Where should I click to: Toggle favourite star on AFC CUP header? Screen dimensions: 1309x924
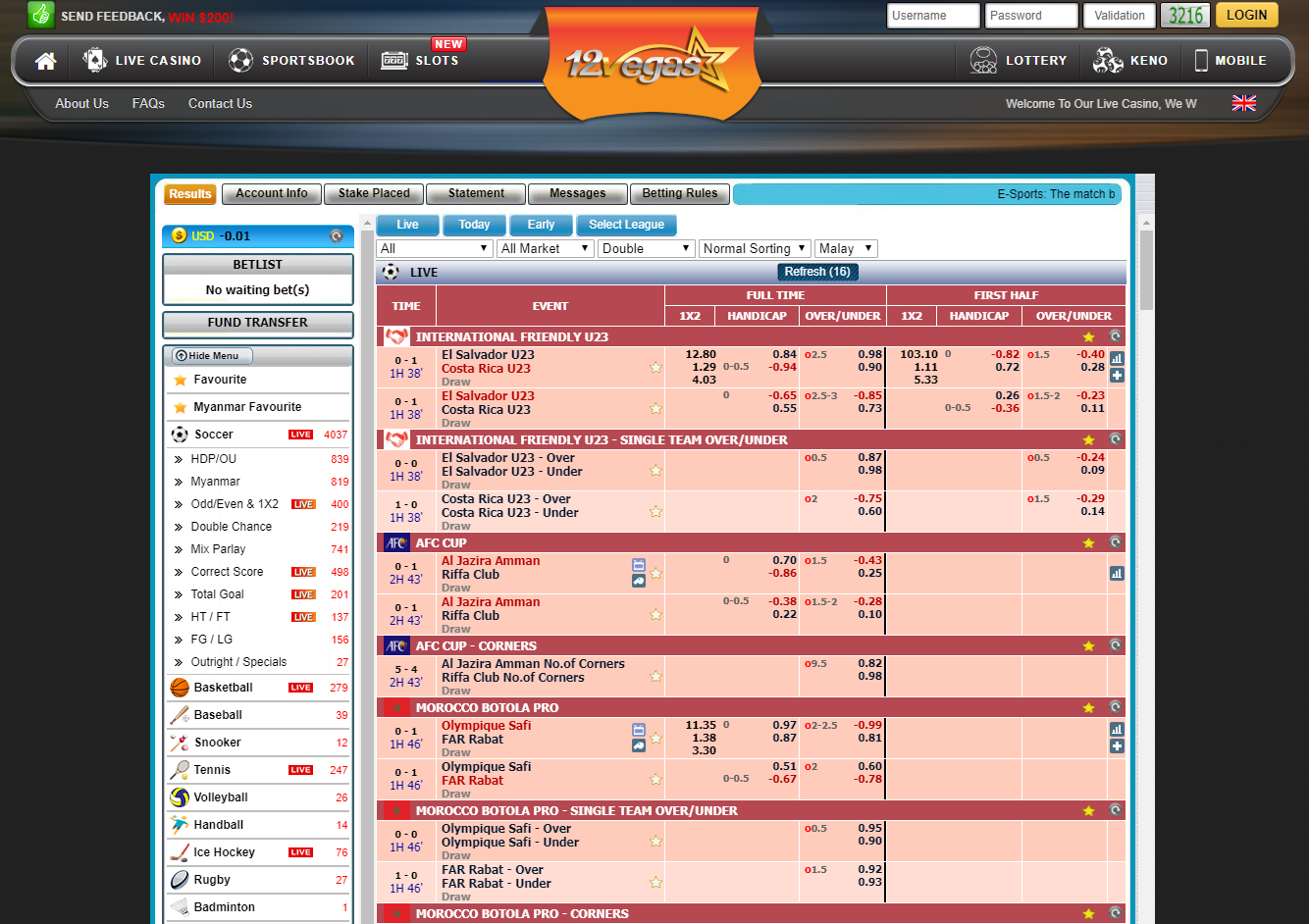[x=1088, y=543]
